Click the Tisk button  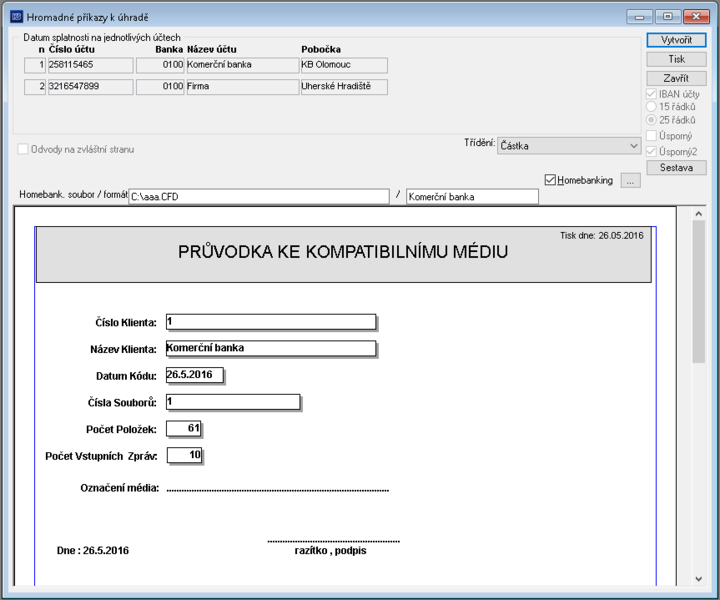click(x=676, y=59)
